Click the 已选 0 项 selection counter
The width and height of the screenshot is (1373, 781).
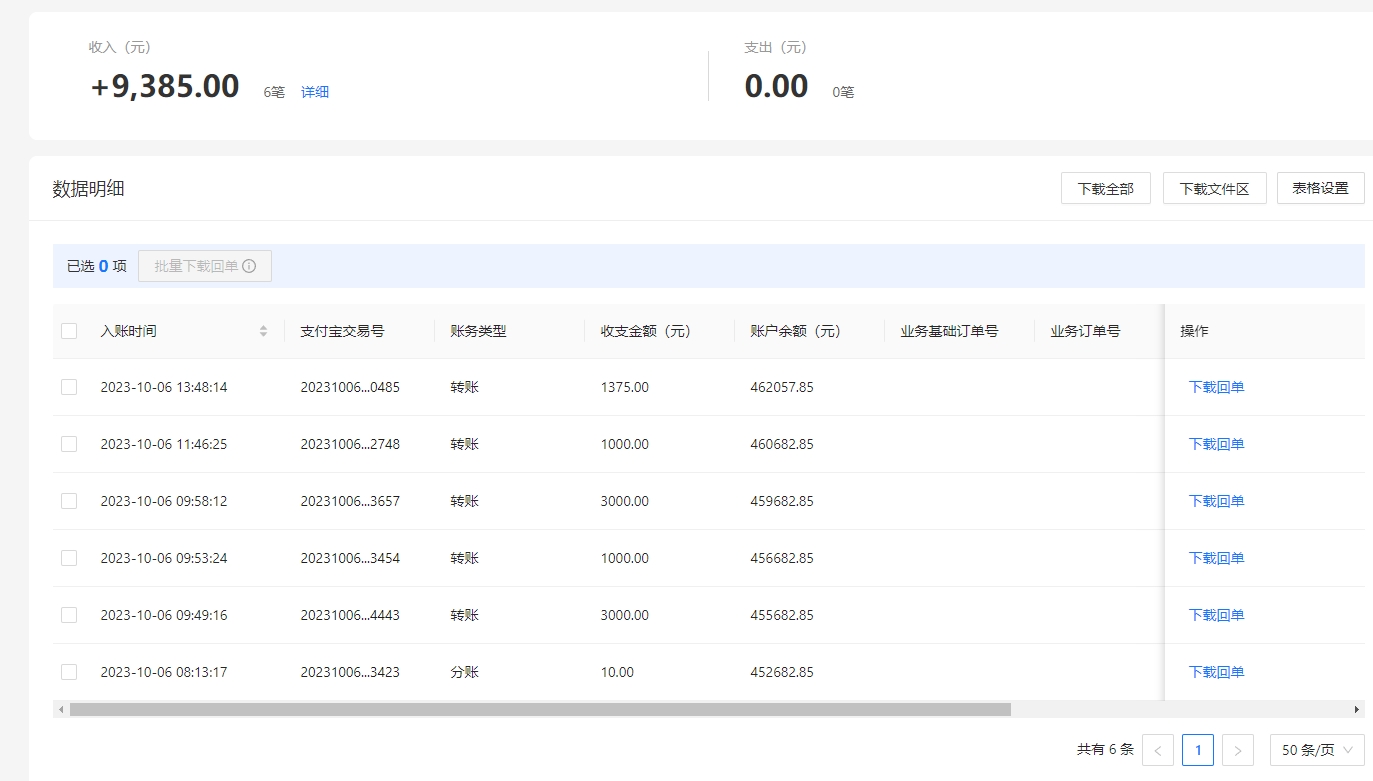coord(97,266)
